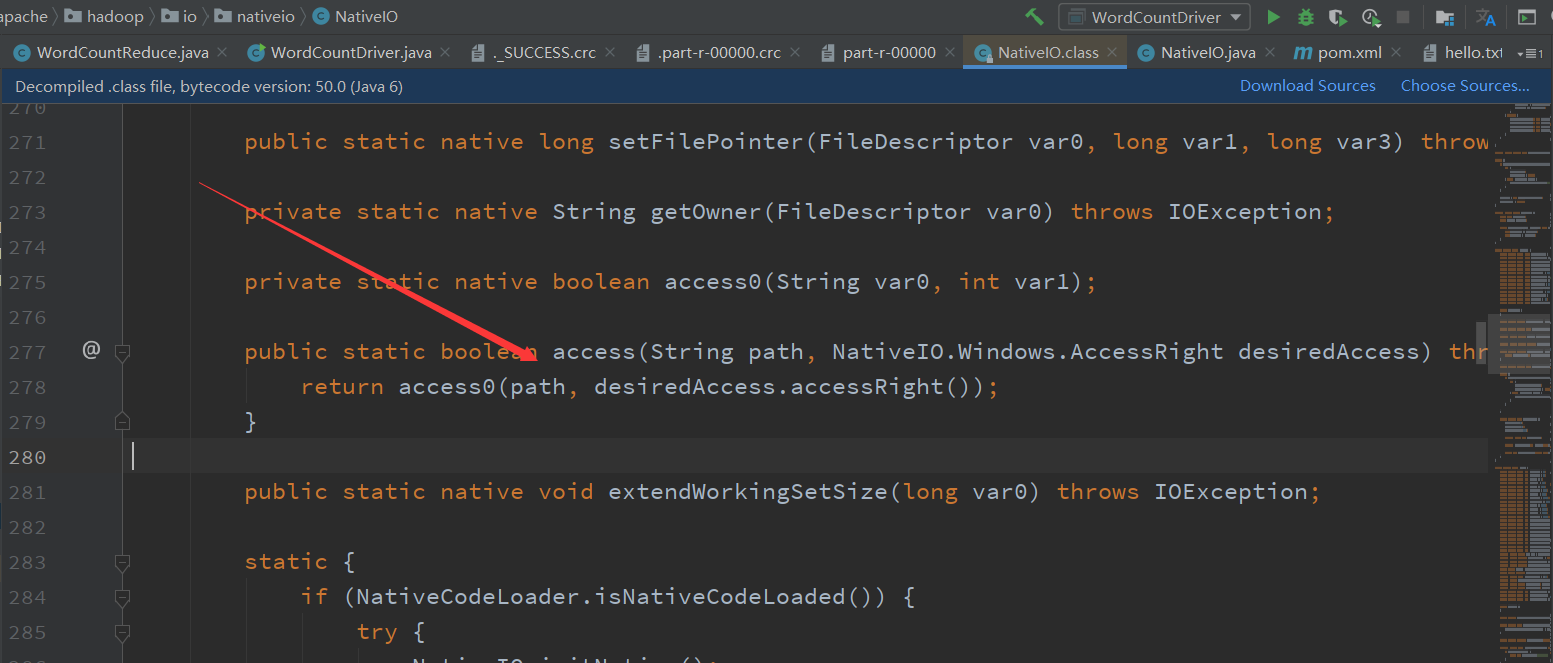This screenshot has width=1553, height=663.
Task: Click Choose Sources button
Action: [x=1464, y=85]
